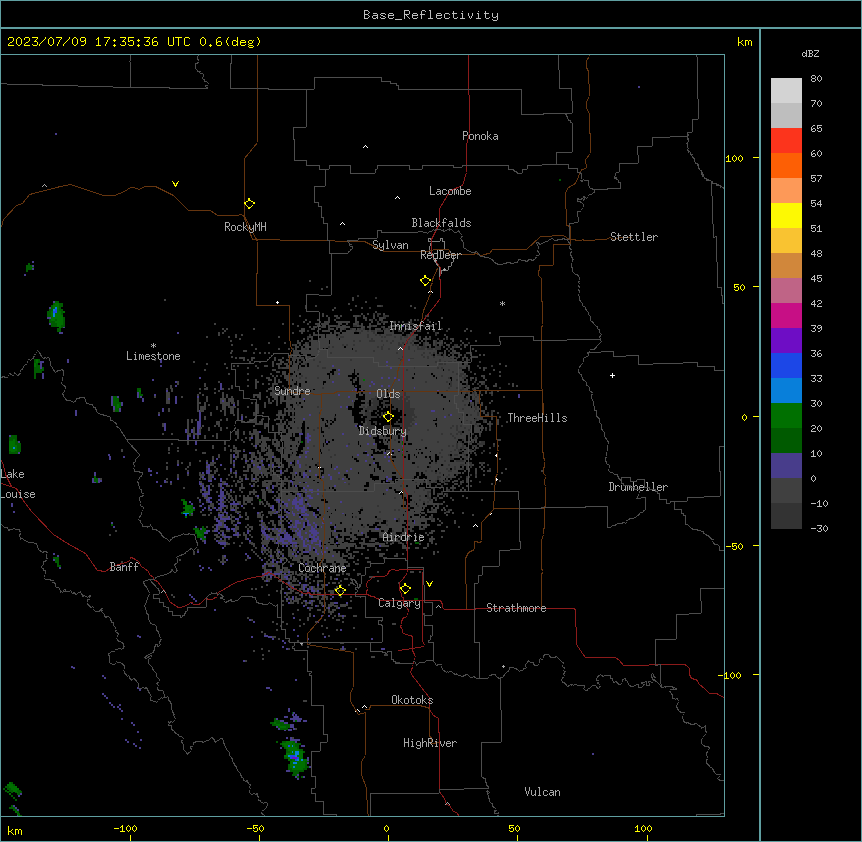Viewport: 862px width, 842px height.
Task: Click the Blackfalds city label
Action: pyautogui.click(x=441, y=223)
